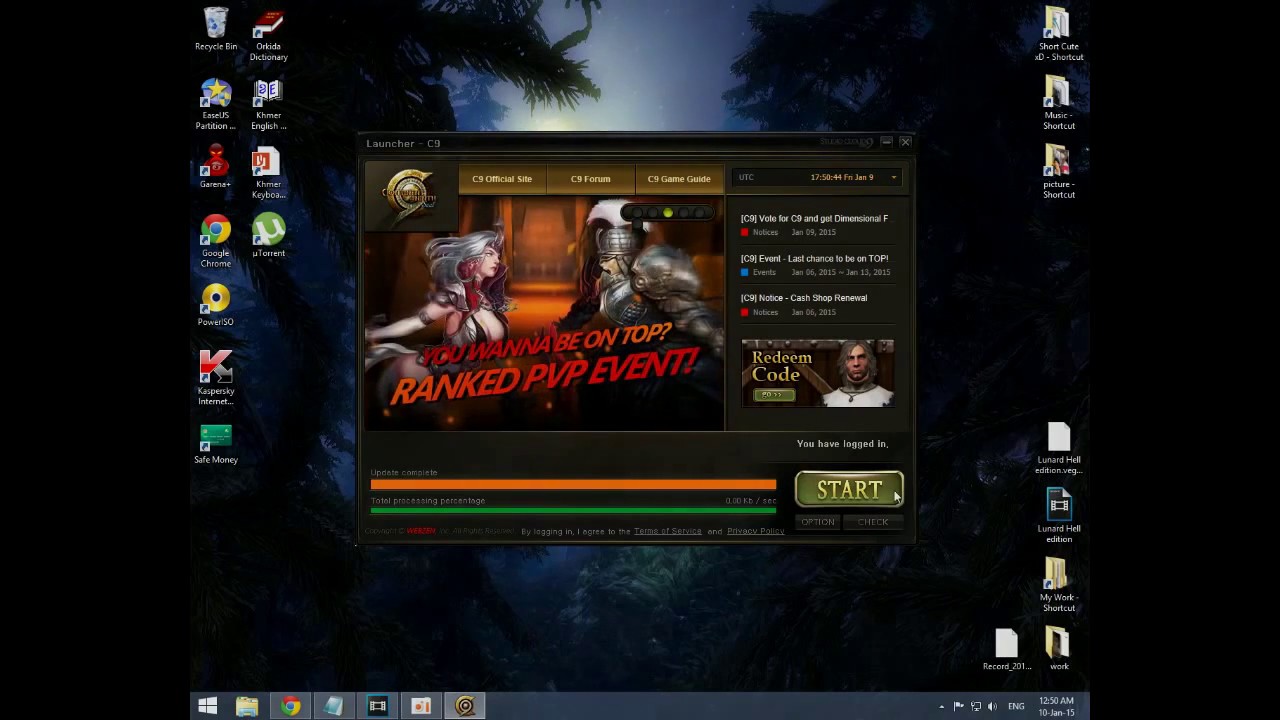
Task: Select the Garena+ desktop icon
Action: [x=216, y=167]
